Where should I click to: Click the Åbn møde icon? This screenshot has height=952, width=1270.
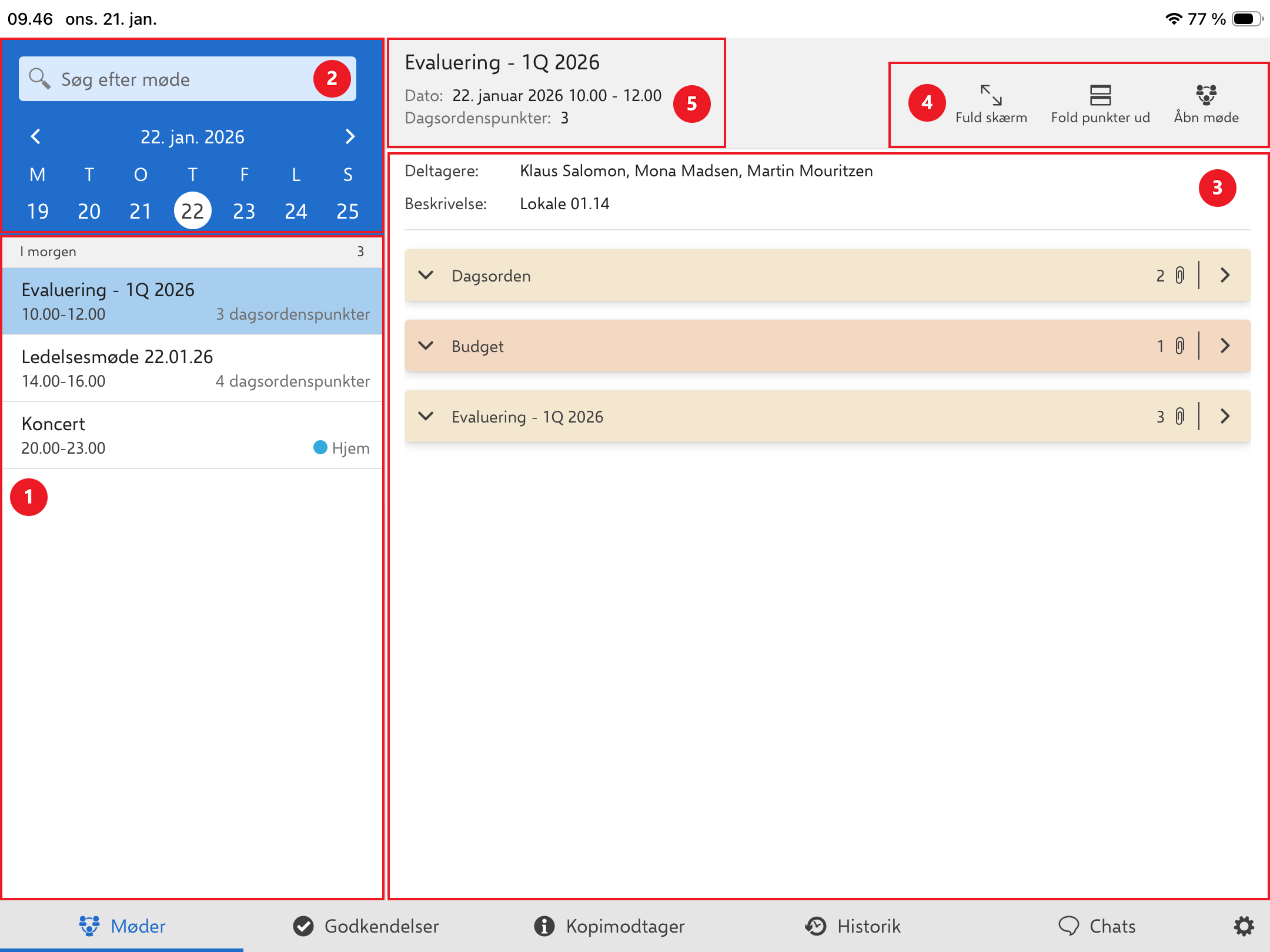pos(1206,95)
